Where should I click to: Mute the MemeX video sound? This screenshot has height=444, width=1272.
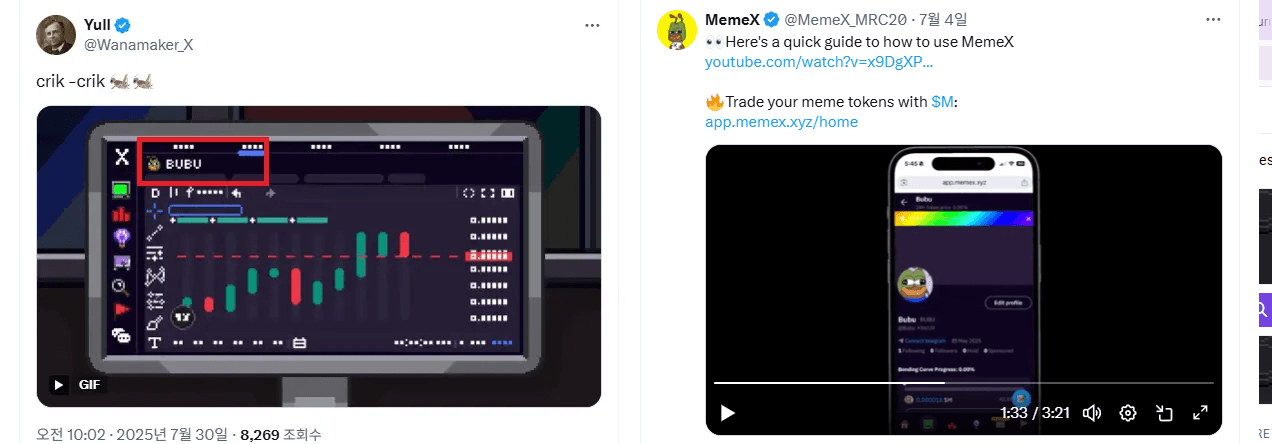pyautogui.click(x=1092, y=412)
